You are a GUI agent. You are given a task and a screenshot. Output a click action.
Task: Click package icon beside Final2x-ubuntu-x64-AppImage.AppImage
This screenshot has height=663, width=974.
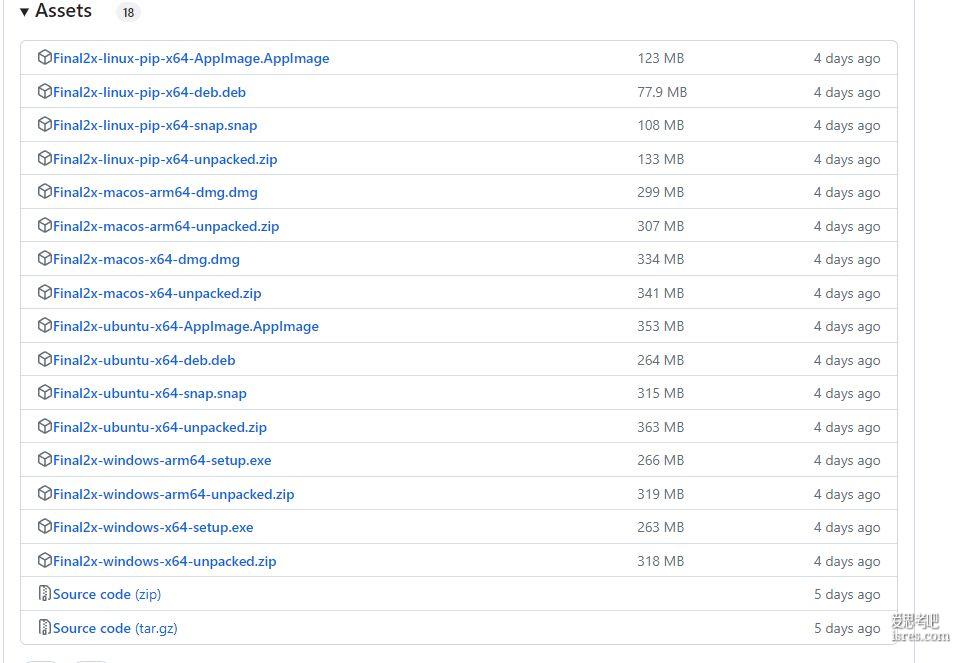click(45, 326)
